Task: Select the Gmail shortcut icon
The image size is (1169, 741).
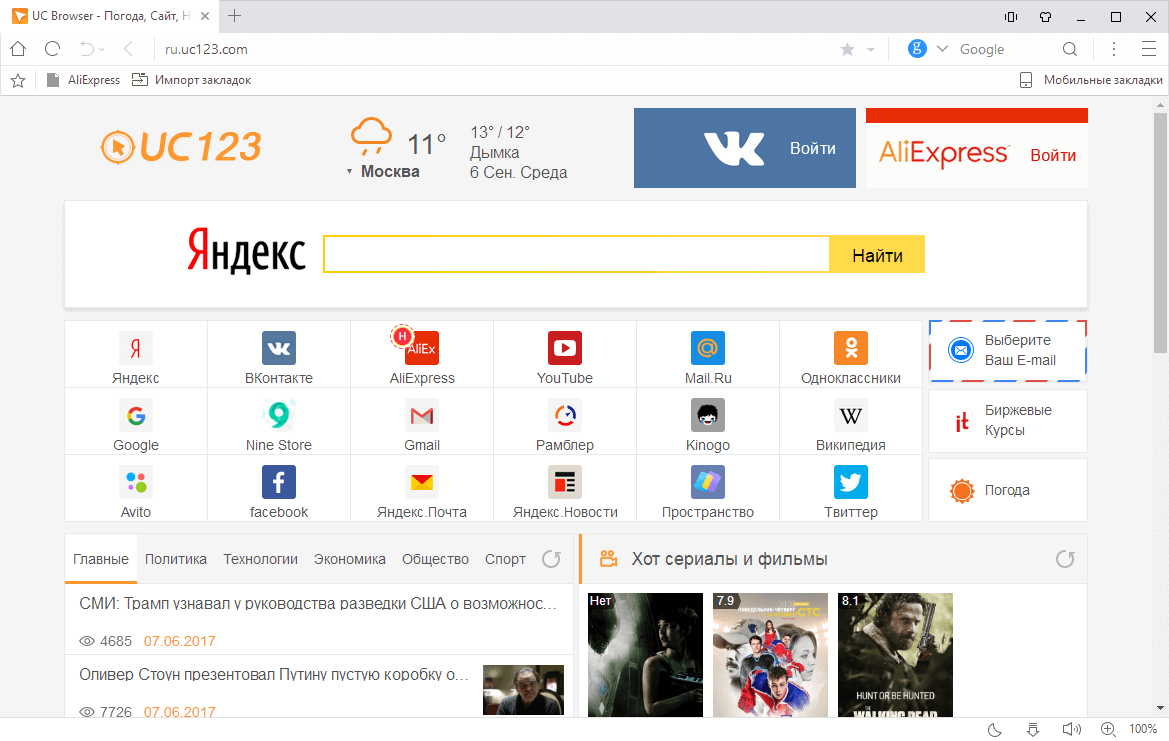Action: pyautogui.click(x=421, y=414)
